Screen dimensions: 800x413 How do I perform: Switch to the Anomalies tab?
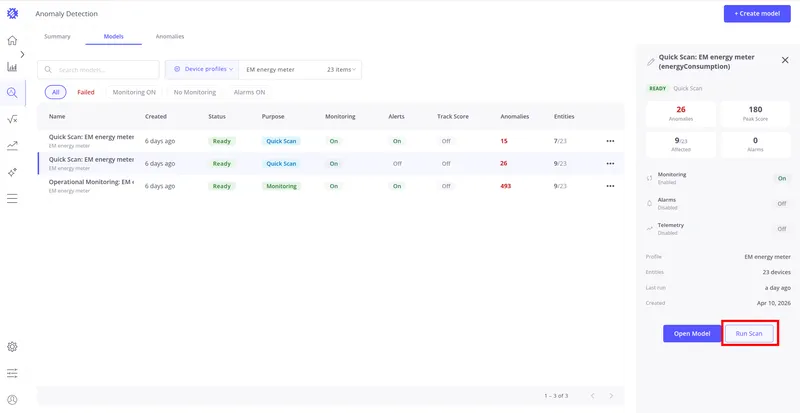pos(170,37)
